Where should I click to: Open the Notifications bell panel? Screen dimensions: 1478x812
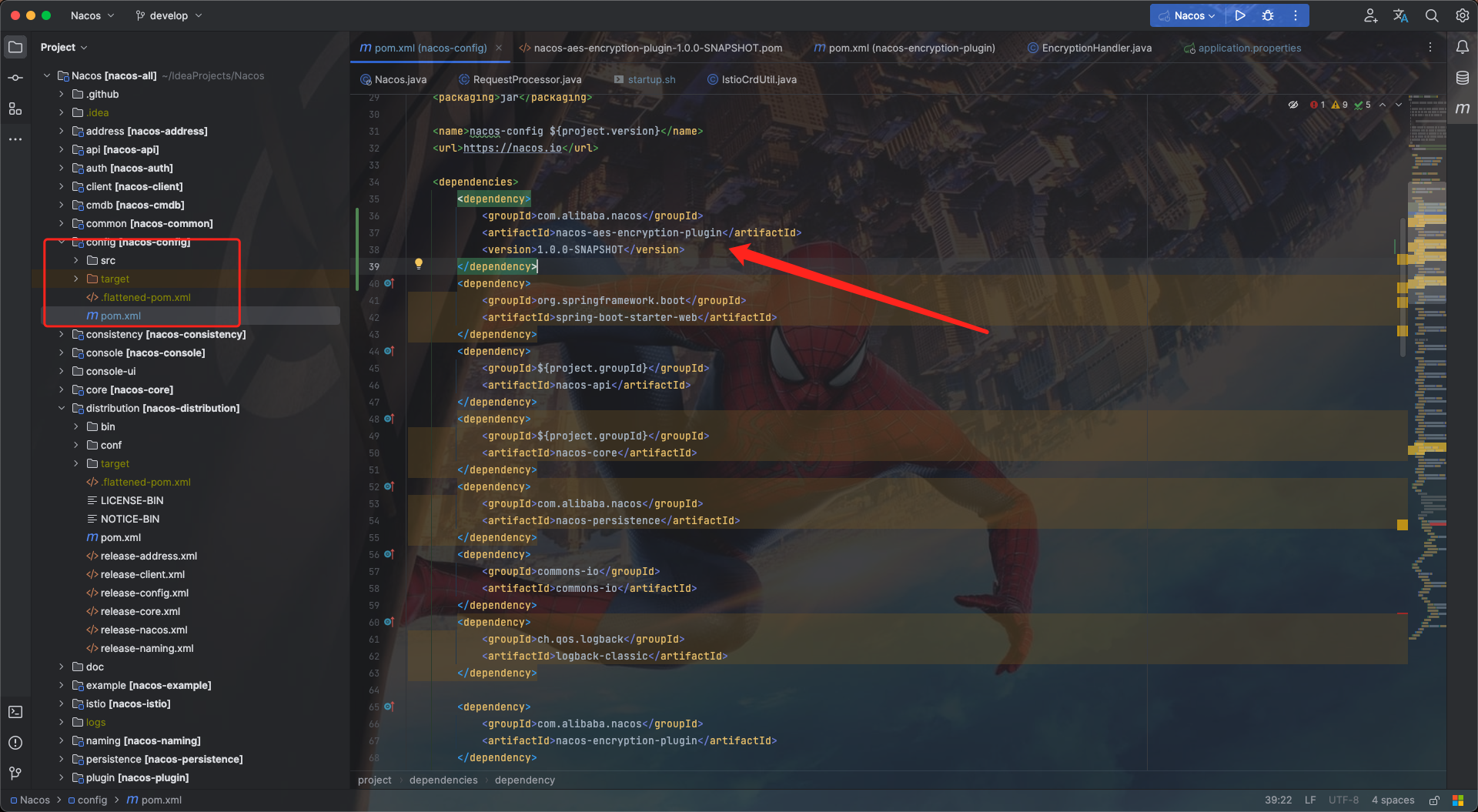pyautogui.click(x=1462, y=47)
